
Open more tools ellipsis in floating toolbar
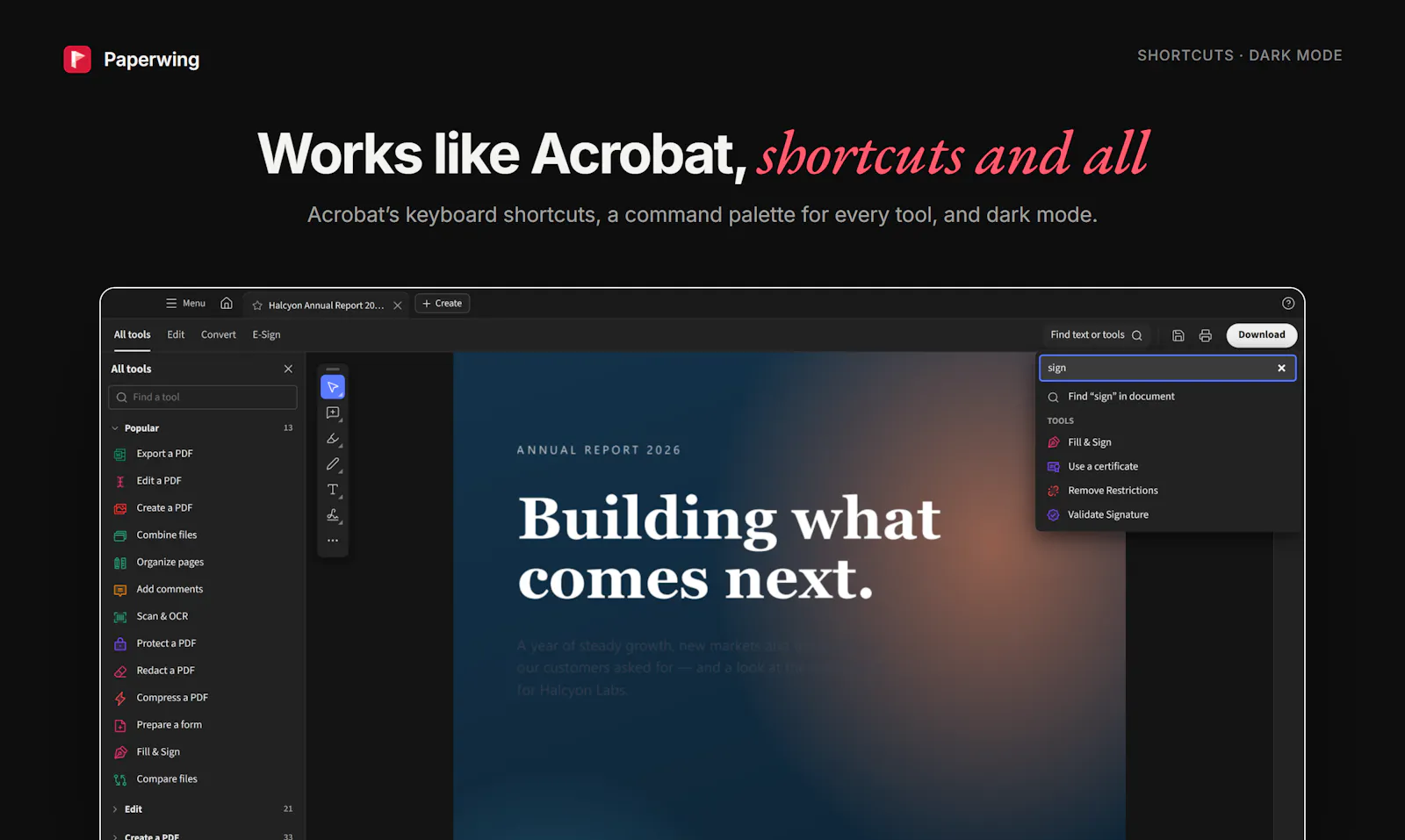pos(333,541)
